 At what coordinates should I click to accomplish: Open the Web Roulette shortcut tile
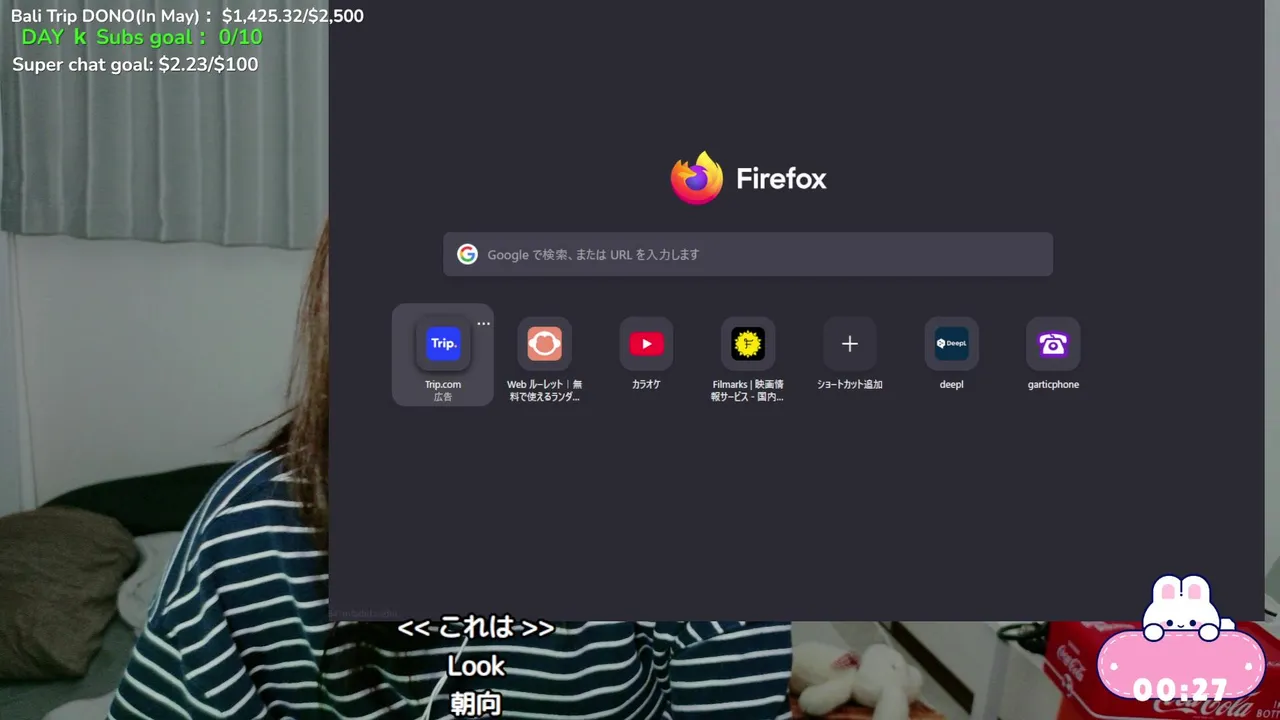coord(545,344)
